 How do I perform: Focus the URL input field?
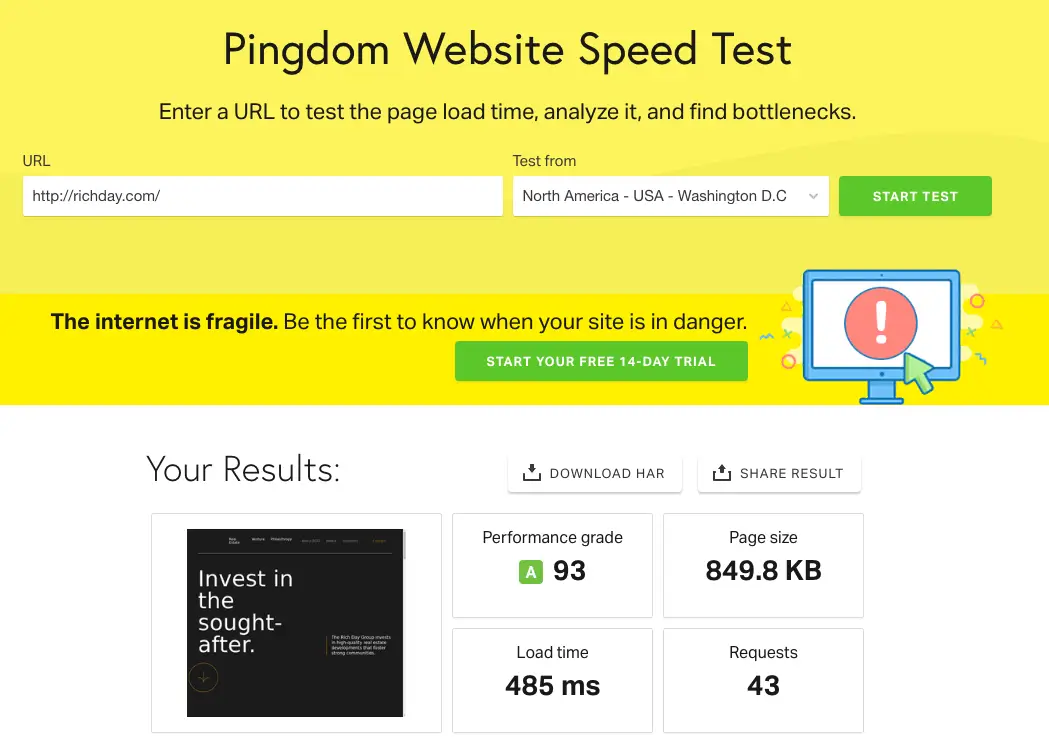click(262, 196)
